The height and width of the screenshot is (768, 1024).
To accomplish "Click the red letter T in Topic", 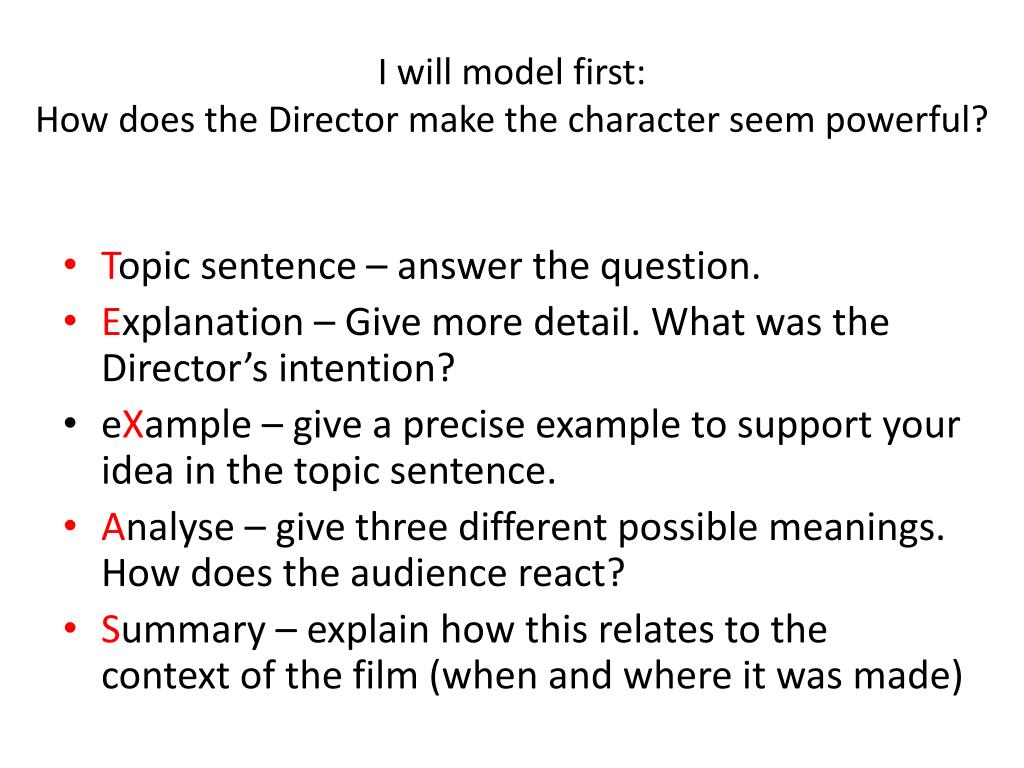I will 110,266.
